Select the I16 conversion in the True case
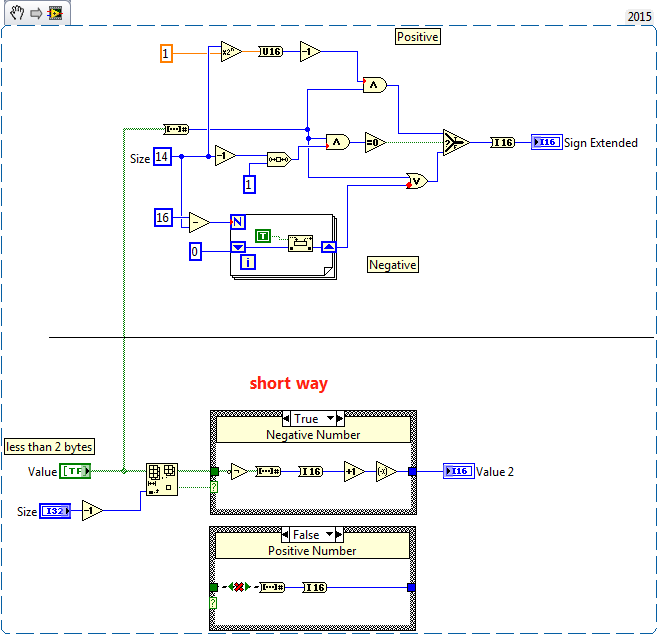The height and width of the screenshot is (635, 658). click(311, 472)
